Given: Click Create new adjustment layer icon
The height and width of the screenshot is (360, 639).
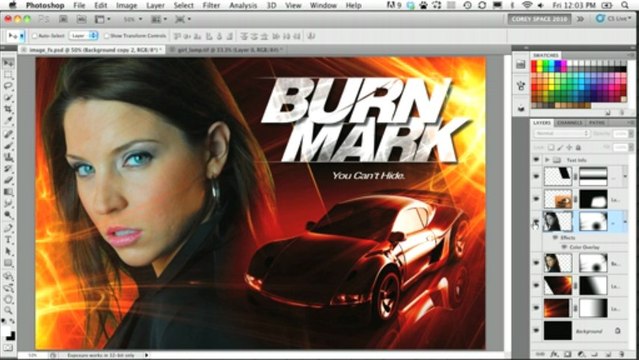Looking at the screenshot, I should click(x=581, y=354).
